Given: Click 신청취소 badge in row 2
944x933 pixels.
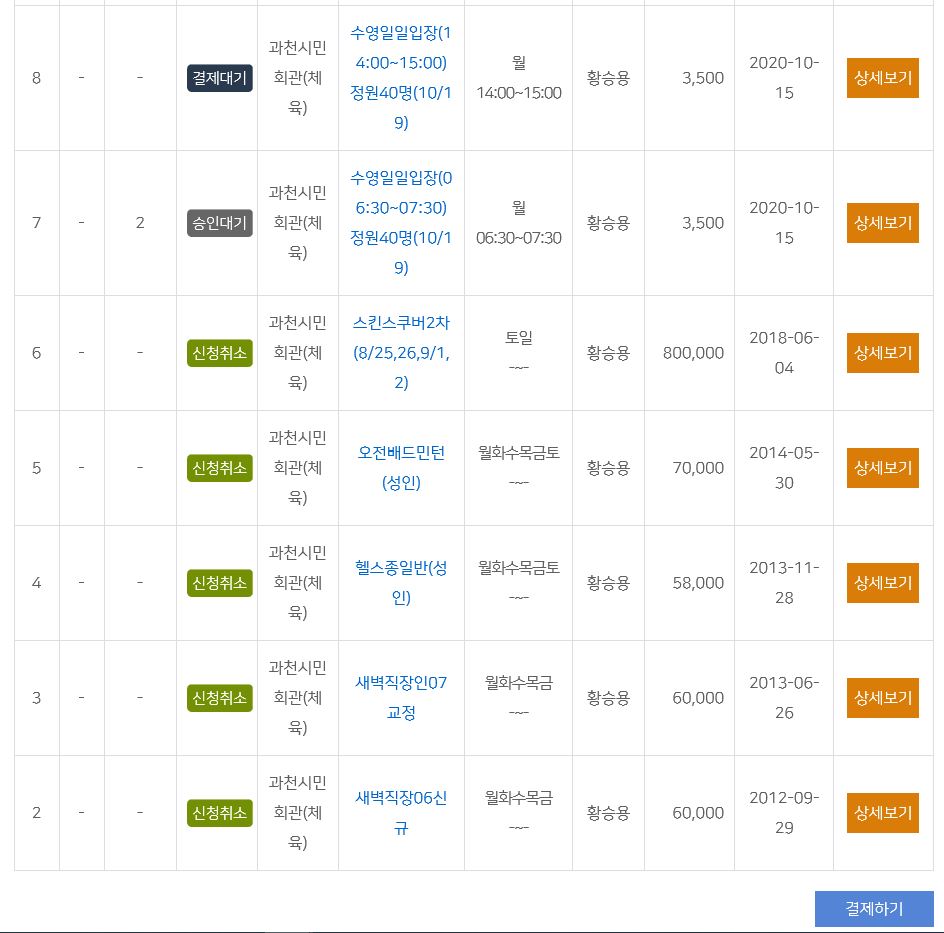Looking at the screenshot, I should click(x=219, y=813).
